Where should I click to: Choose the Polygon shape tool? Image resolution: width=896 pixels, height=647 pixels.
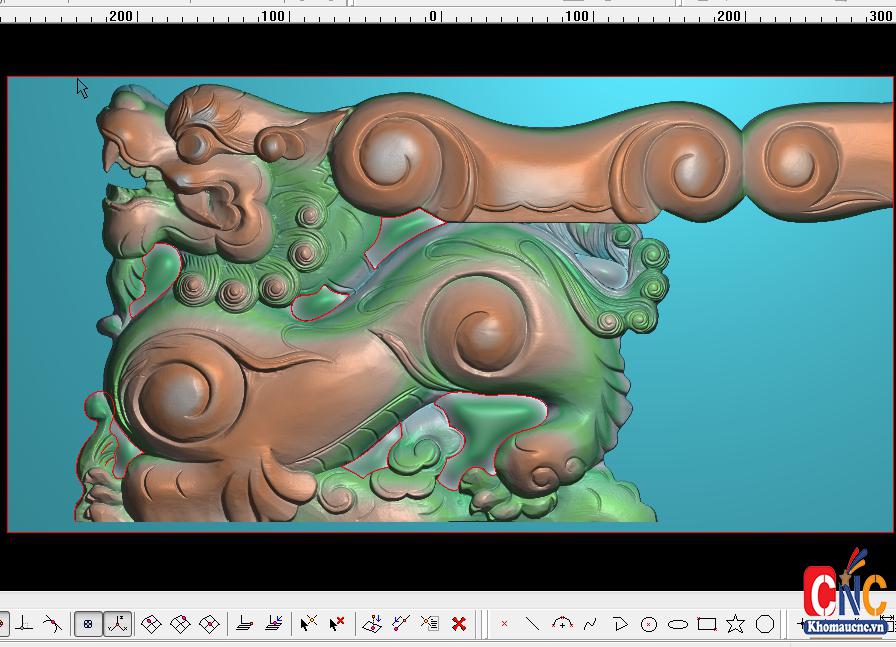[765, 624]
